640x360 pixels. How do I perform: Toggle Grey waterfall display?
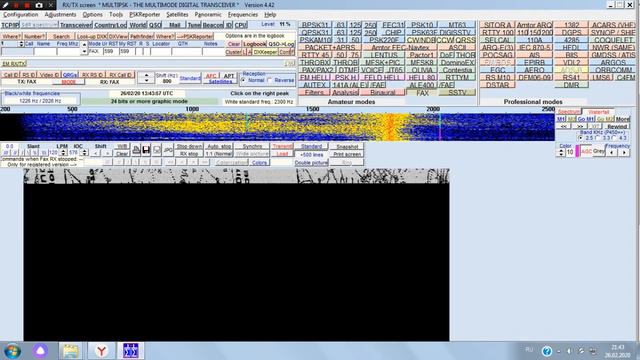[599, 151]
